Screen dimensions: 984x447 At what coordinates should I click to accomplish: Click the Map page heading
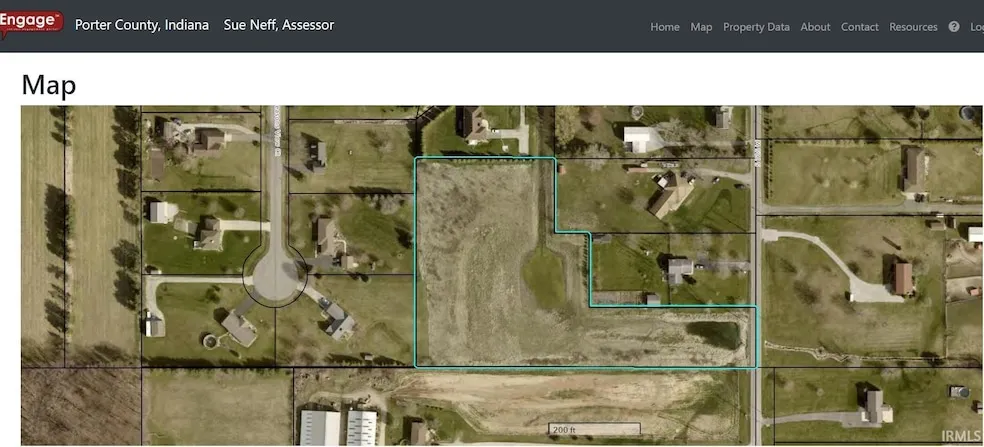[48, 85]
